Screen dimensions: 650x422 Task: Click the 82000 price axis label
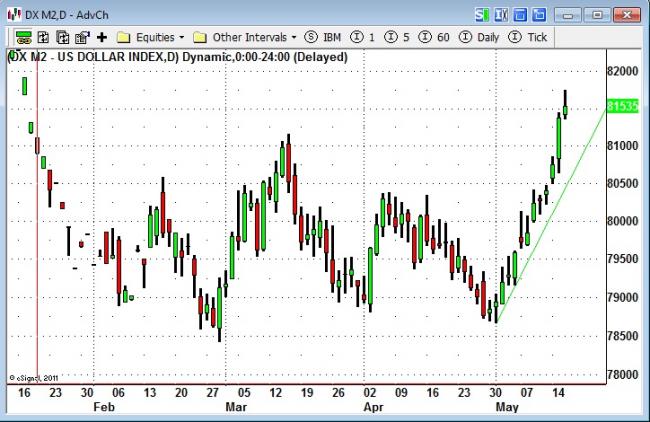click(x=623, y=71)
